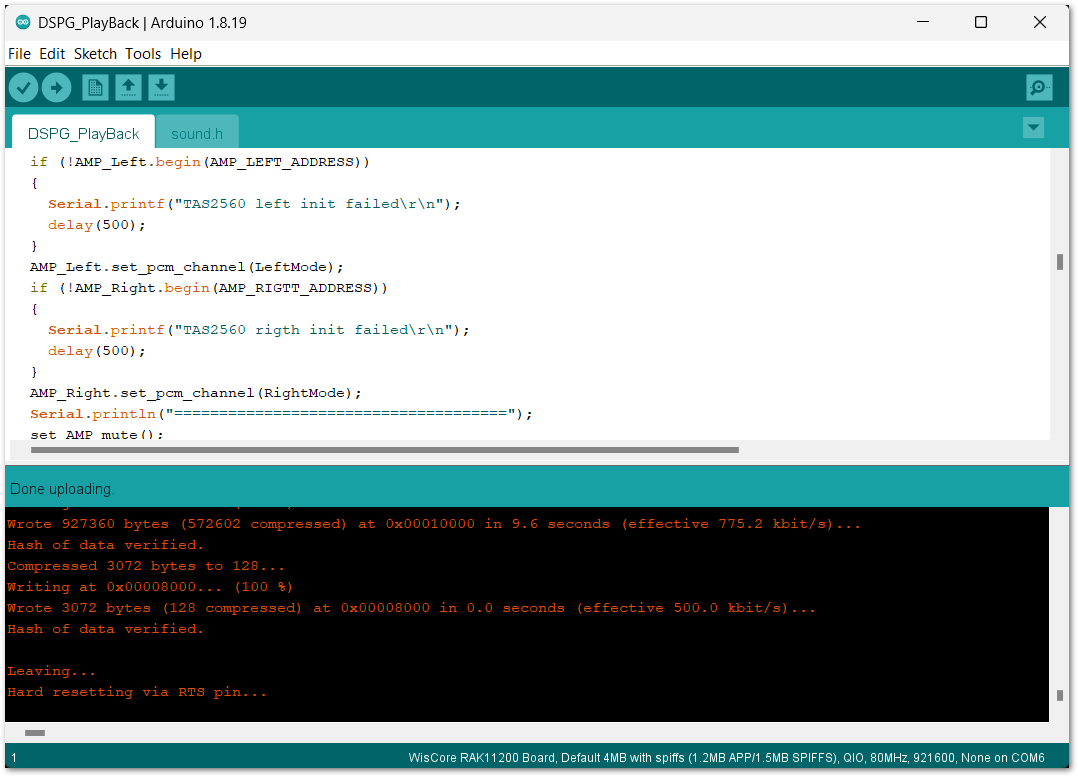Click the set_pcm_channel(LeftMode) code line

(186, 267)
